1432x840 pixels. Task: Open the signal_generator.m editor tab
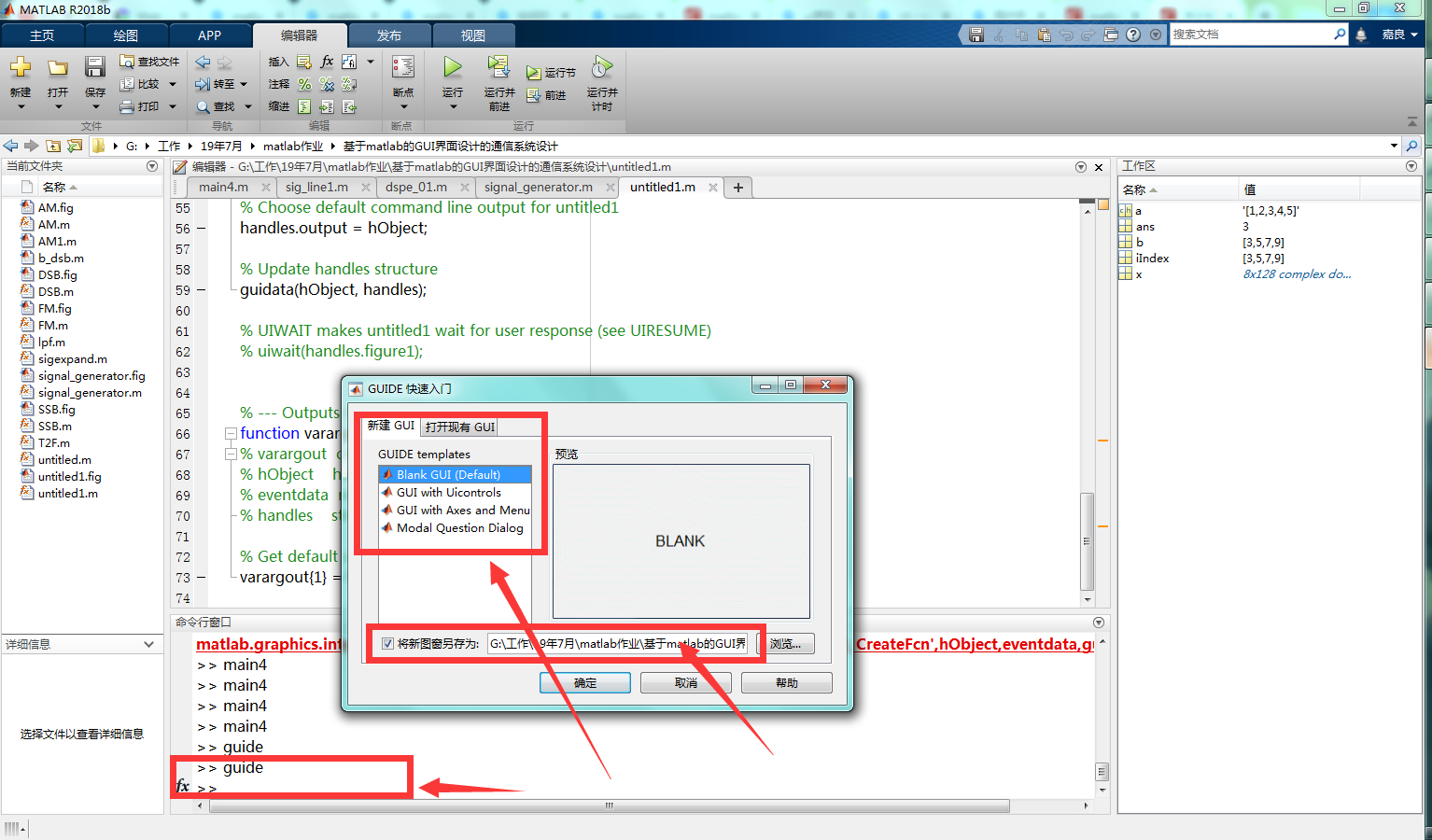coord(539,187)
